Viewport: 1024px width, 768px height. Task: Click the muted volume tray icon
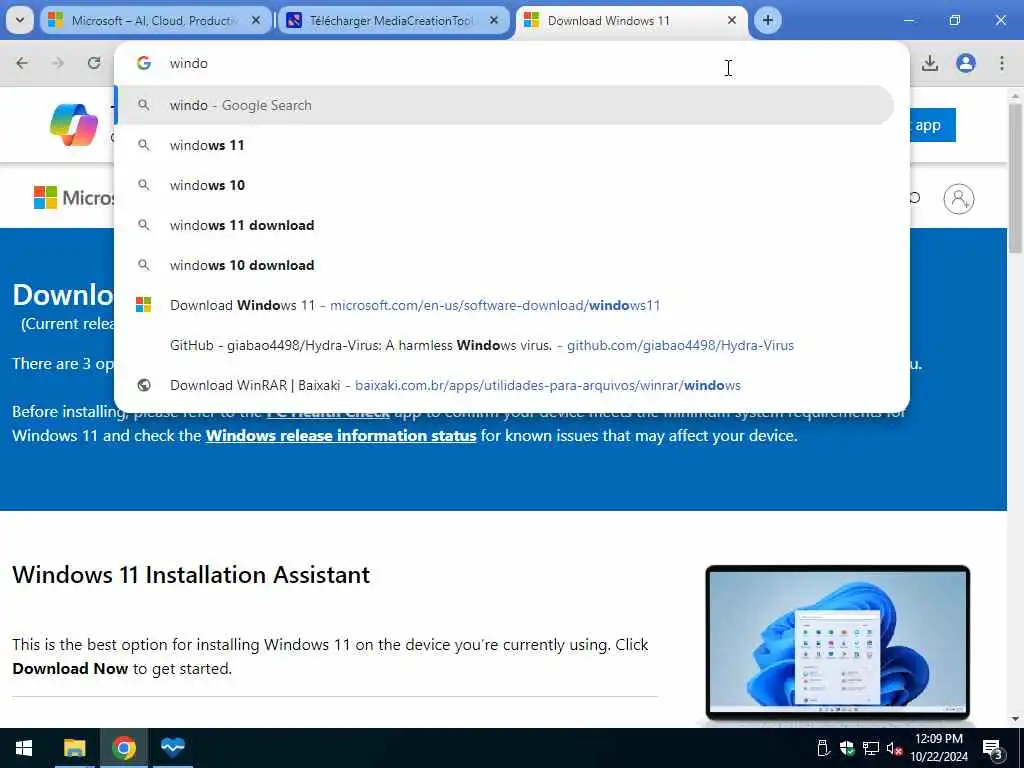click(894, 748)
